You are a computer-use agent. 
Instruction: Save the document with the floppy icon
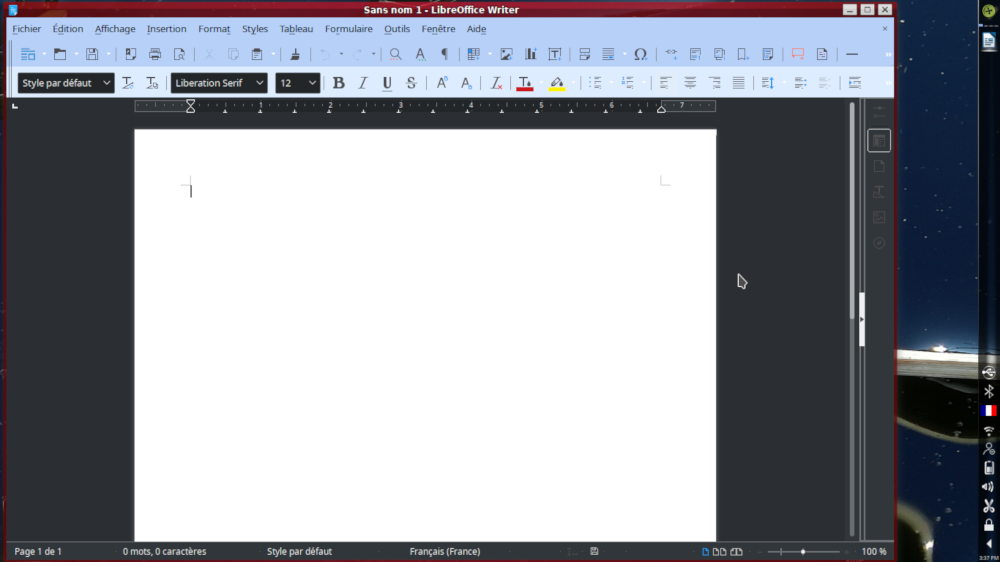(92, 54)
